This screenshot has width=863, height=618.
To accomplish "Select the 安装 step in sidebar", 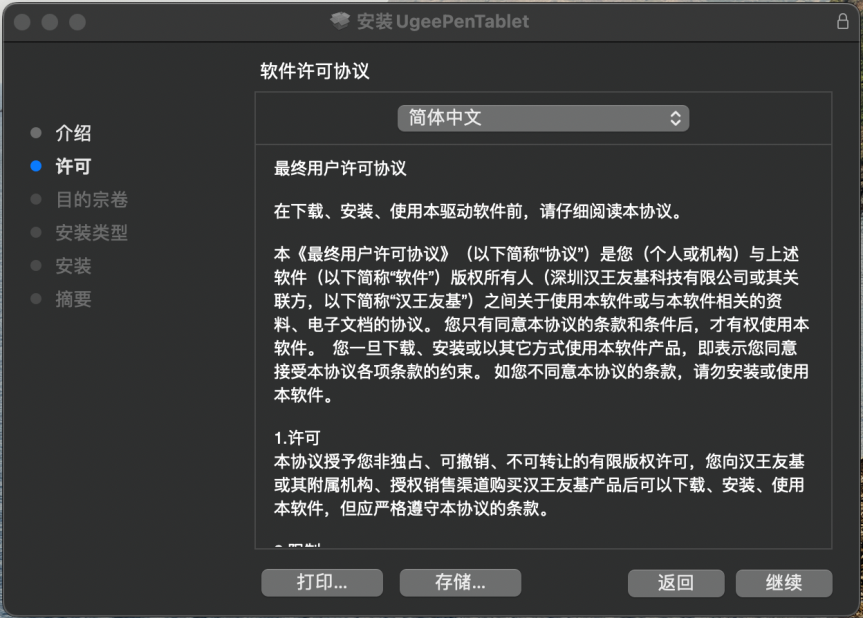I will 73,266.
